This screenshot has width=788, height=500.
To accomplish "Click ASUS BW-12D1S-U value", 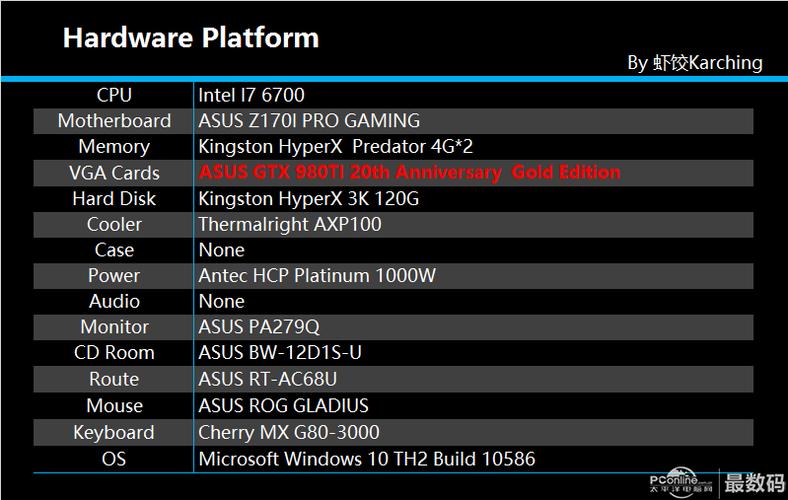I will click(x=280, y=353).
